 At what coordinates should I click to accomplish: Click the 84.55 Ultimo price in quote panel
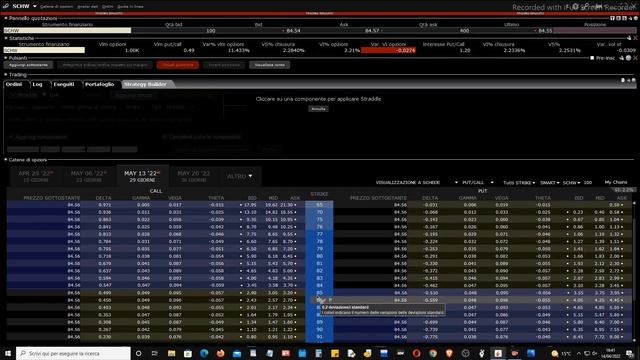[x=545, y=31]
